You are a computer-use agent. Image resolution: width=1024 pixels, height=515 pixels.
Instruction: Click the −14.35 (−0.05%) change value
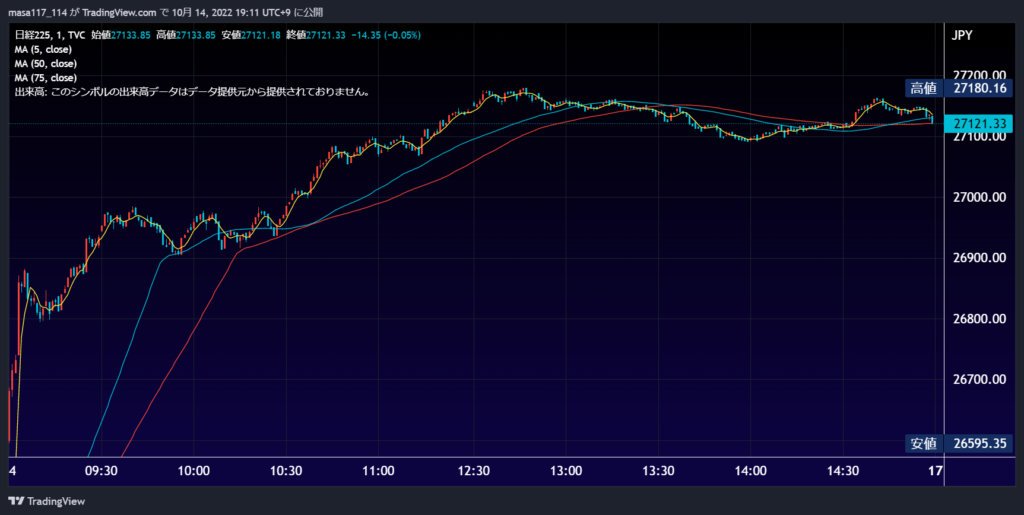pos(385,35)
